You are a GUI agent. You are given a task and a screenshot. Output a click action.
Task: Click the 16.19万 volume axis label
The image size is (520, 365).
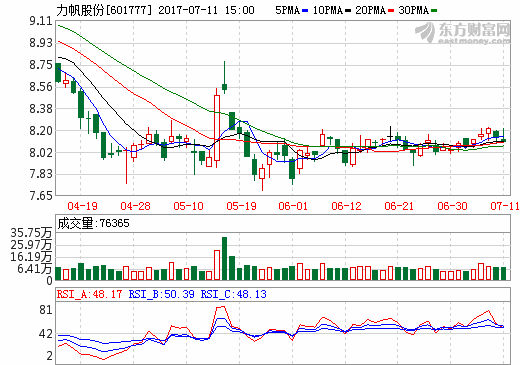tap(31, 257)
